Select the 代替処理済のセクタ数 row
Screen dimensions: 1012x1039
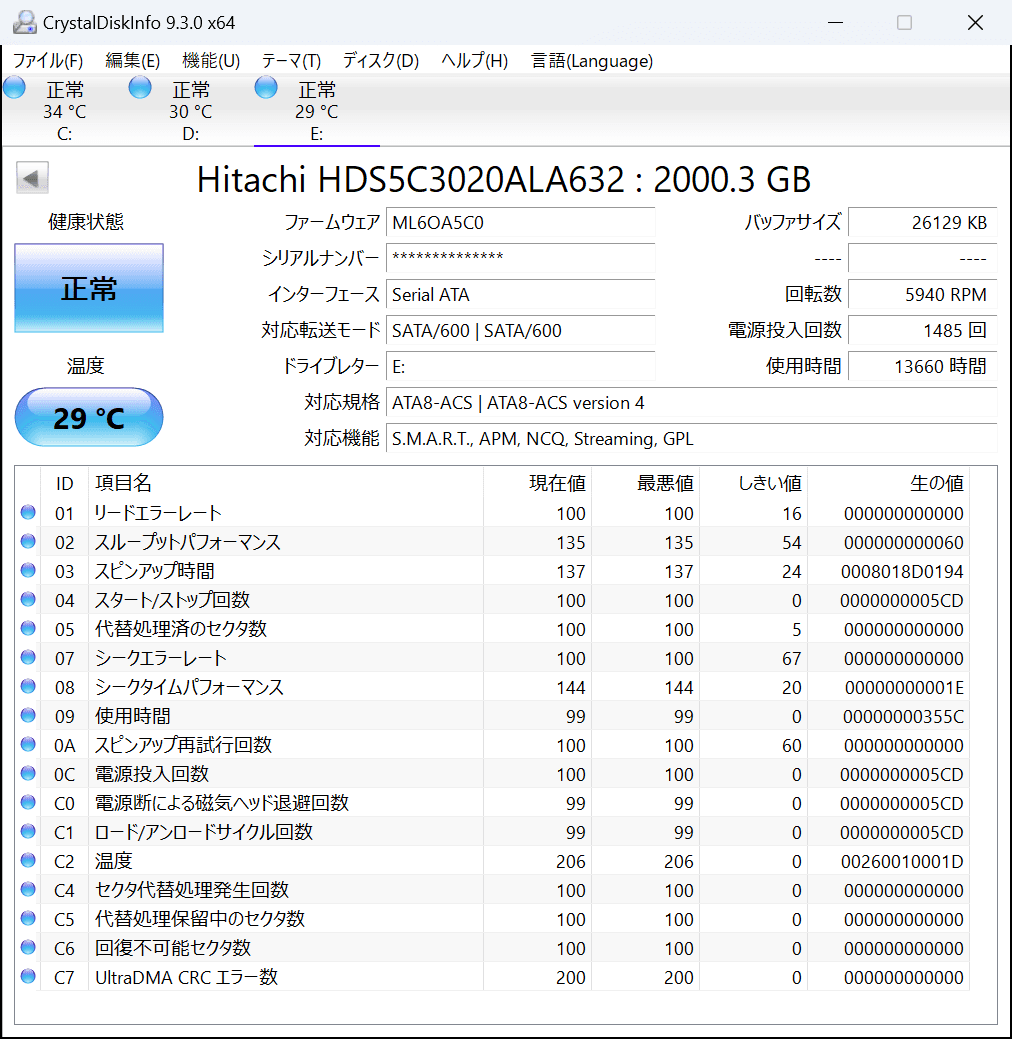tap(180, 629)
